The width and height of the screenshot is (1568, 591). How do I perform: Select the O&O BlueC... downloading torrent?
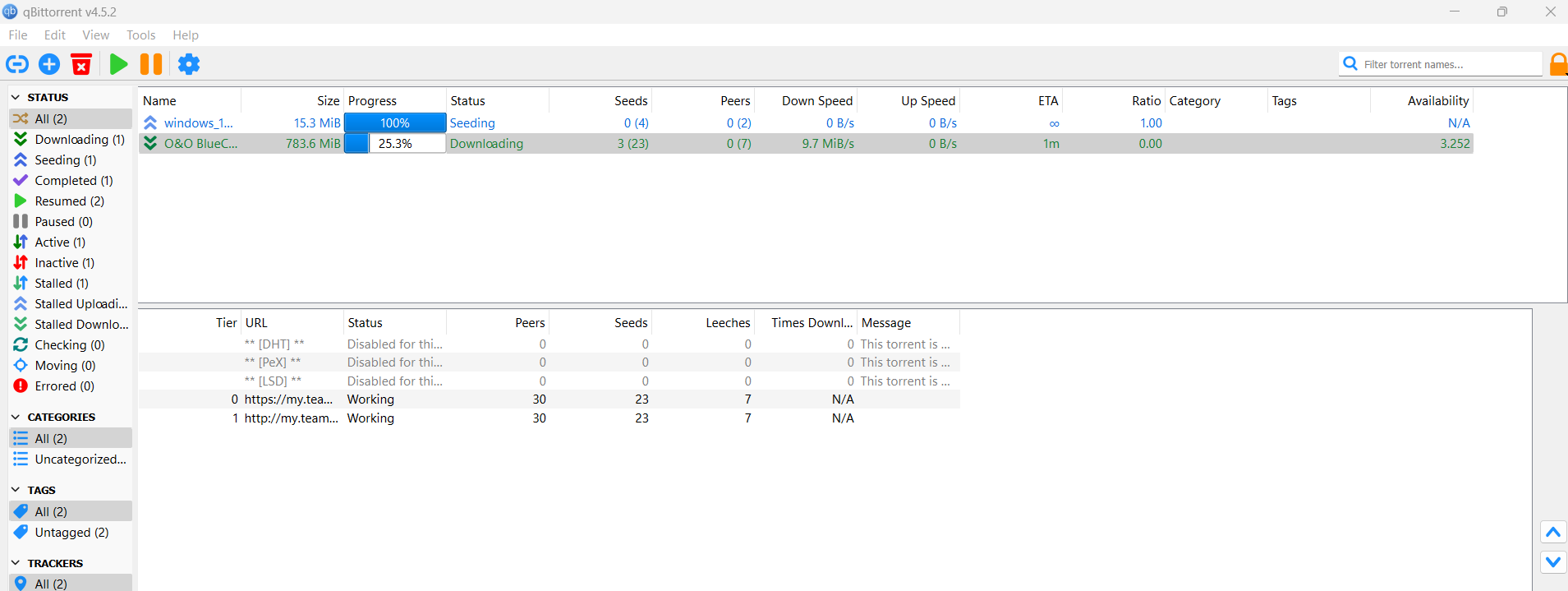coord(806,143)
